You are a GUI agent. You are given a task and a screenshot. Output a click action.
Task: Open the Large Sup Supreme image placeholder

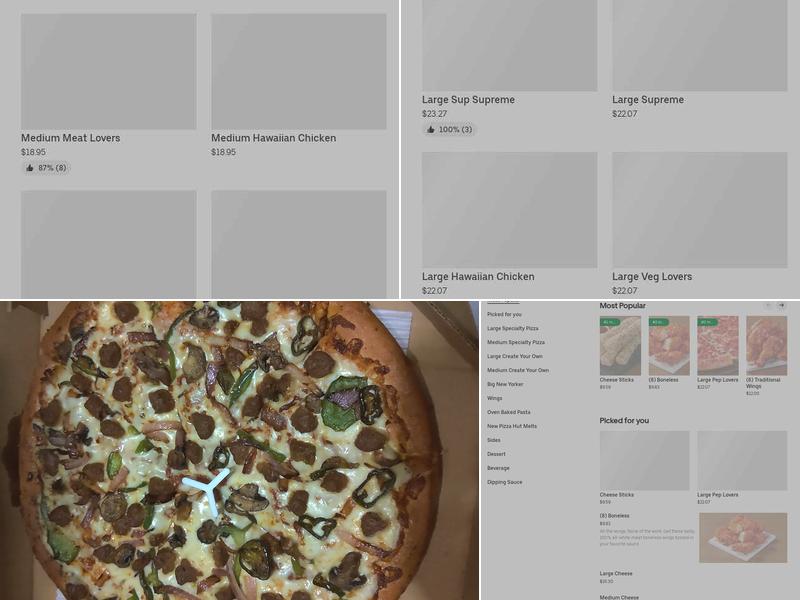coord(510,45)
